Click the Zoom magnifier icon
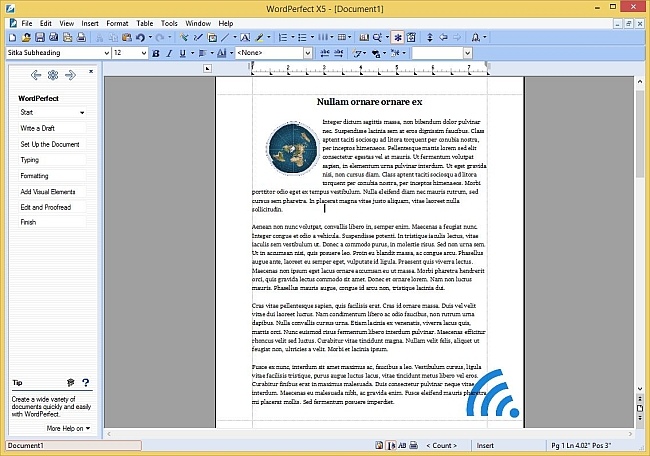This screenshot has height=456, width=650. (x=377, y=38)
